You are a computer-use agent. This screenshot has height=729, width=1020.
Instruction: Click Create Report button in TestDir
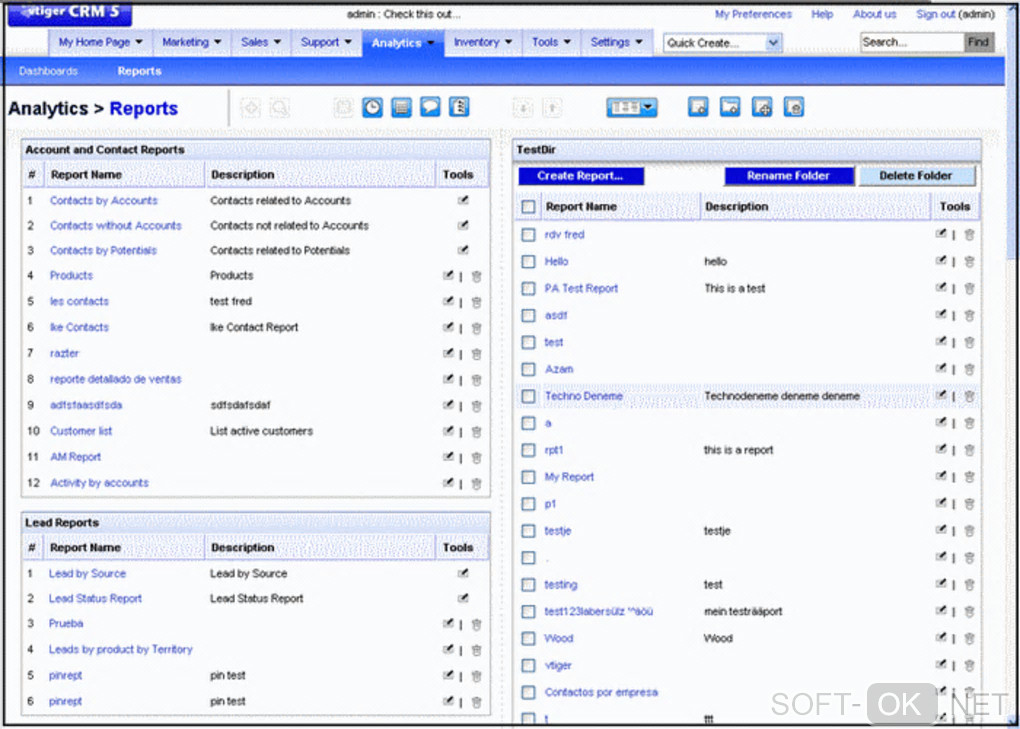581,176
